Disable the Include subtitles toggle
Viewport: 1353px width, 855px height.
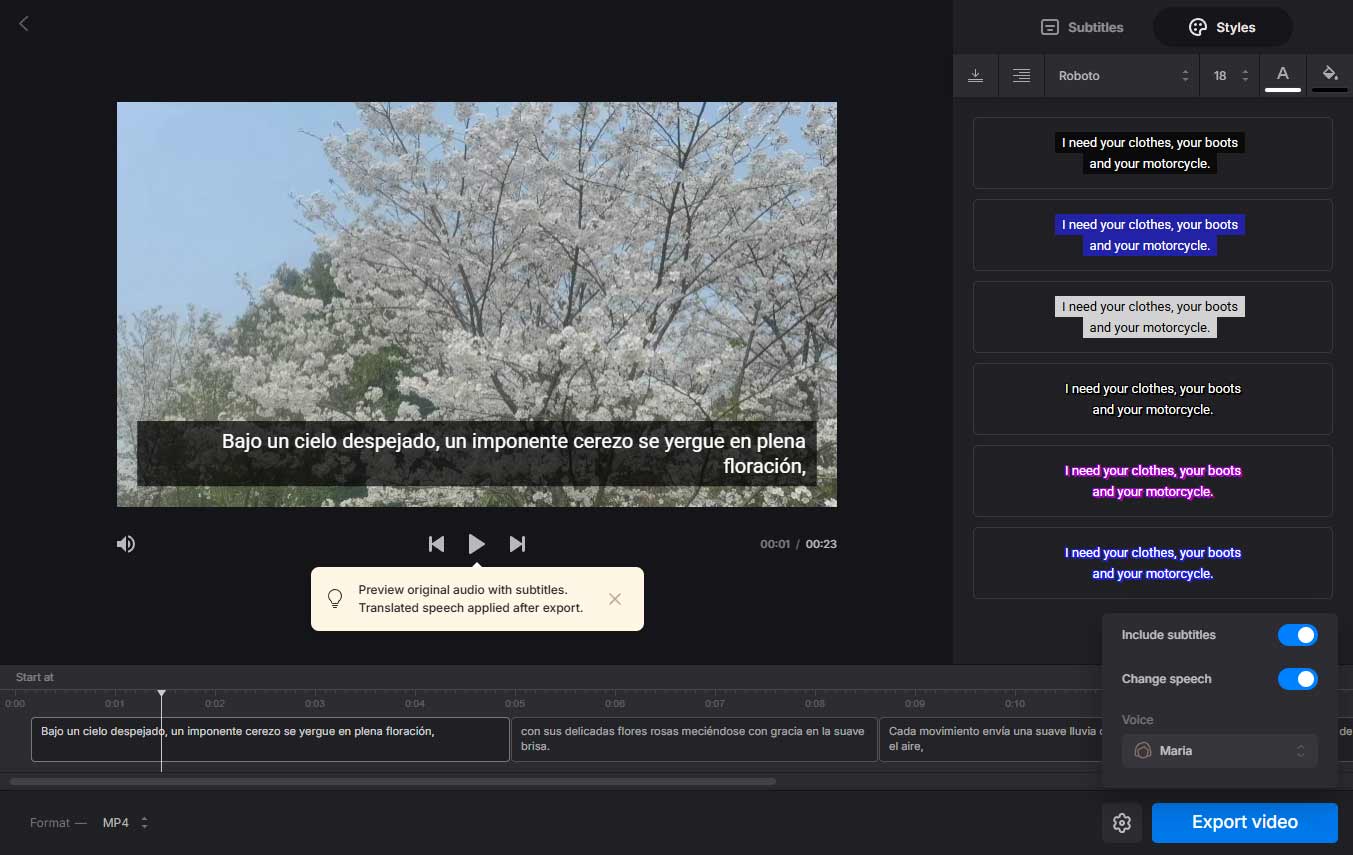(1297, 634)
